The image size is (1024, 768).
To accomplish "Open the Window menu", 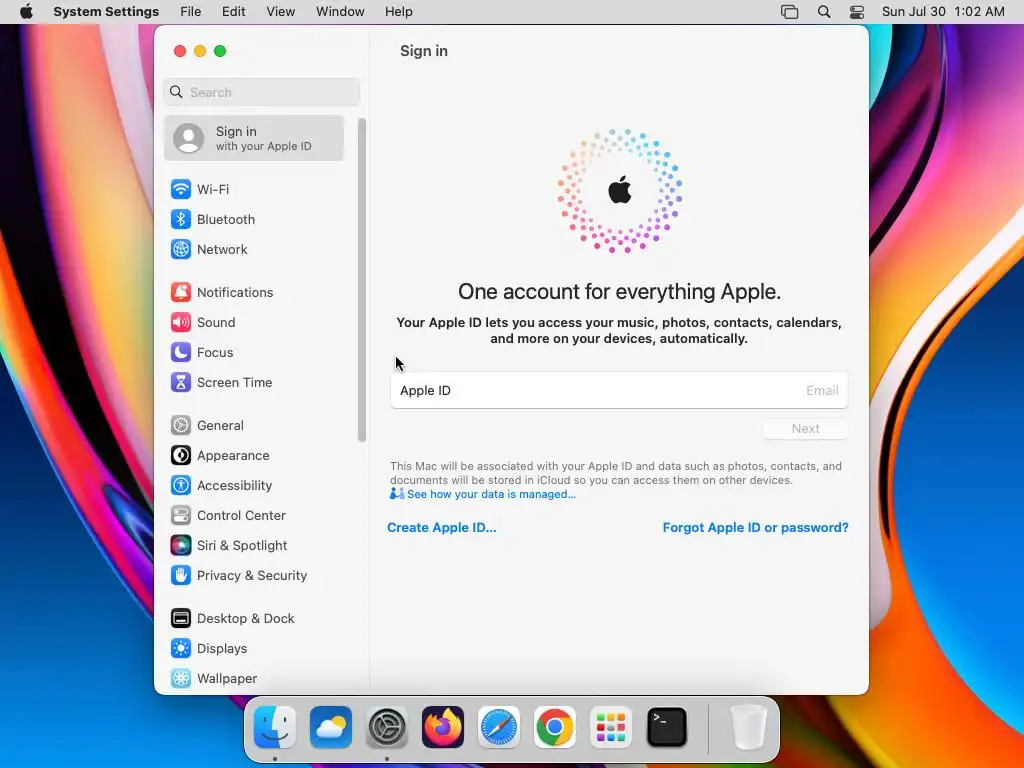I will (x=340, y=12).
